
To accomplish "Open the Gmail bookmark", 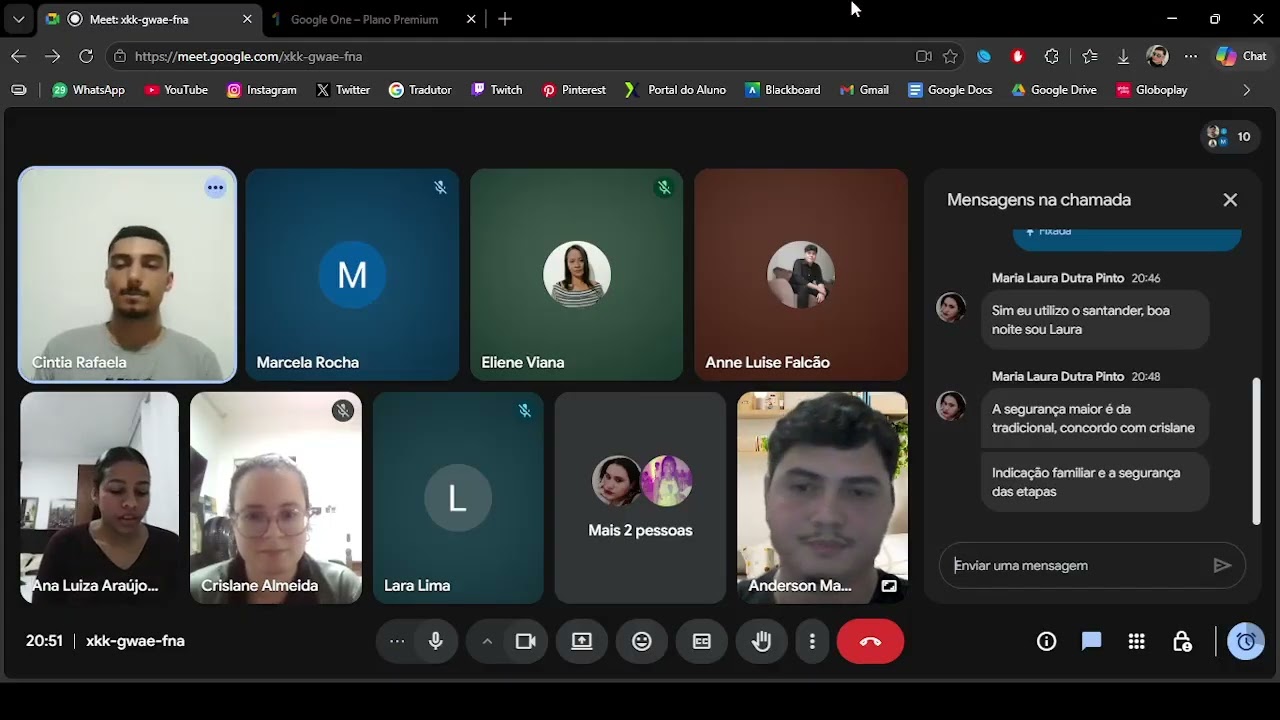I will [x=864, y=90].
